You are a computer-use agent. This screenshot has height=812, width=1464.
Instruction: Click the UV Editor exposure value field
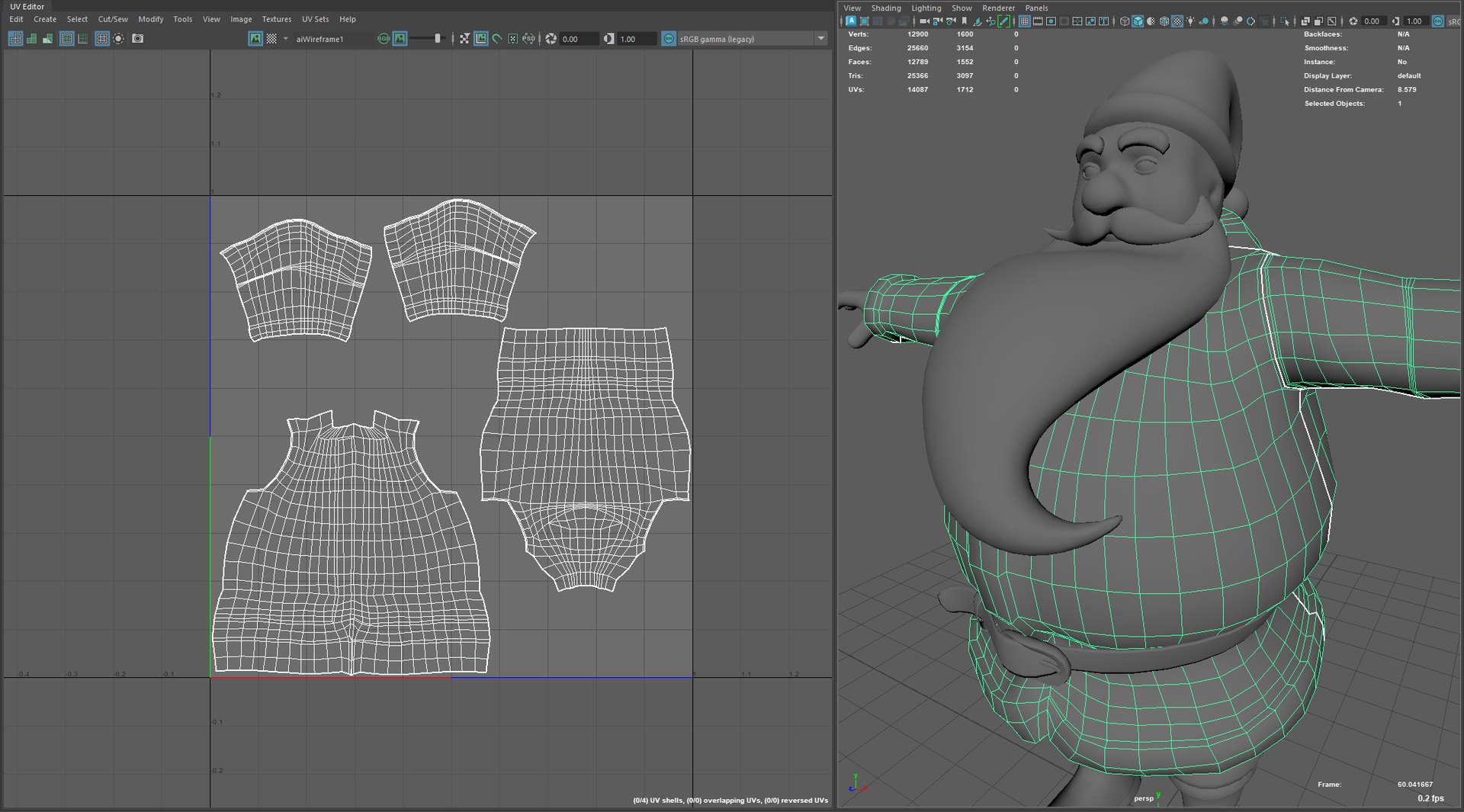click(578, 39)
